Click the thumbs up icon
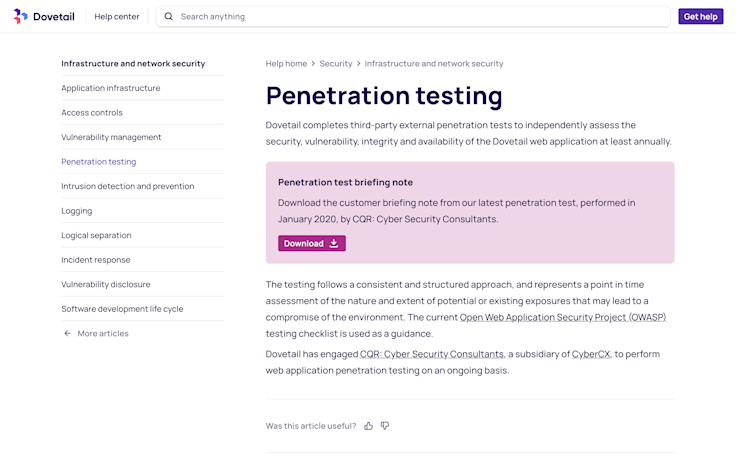 click(x=369, y=426)
